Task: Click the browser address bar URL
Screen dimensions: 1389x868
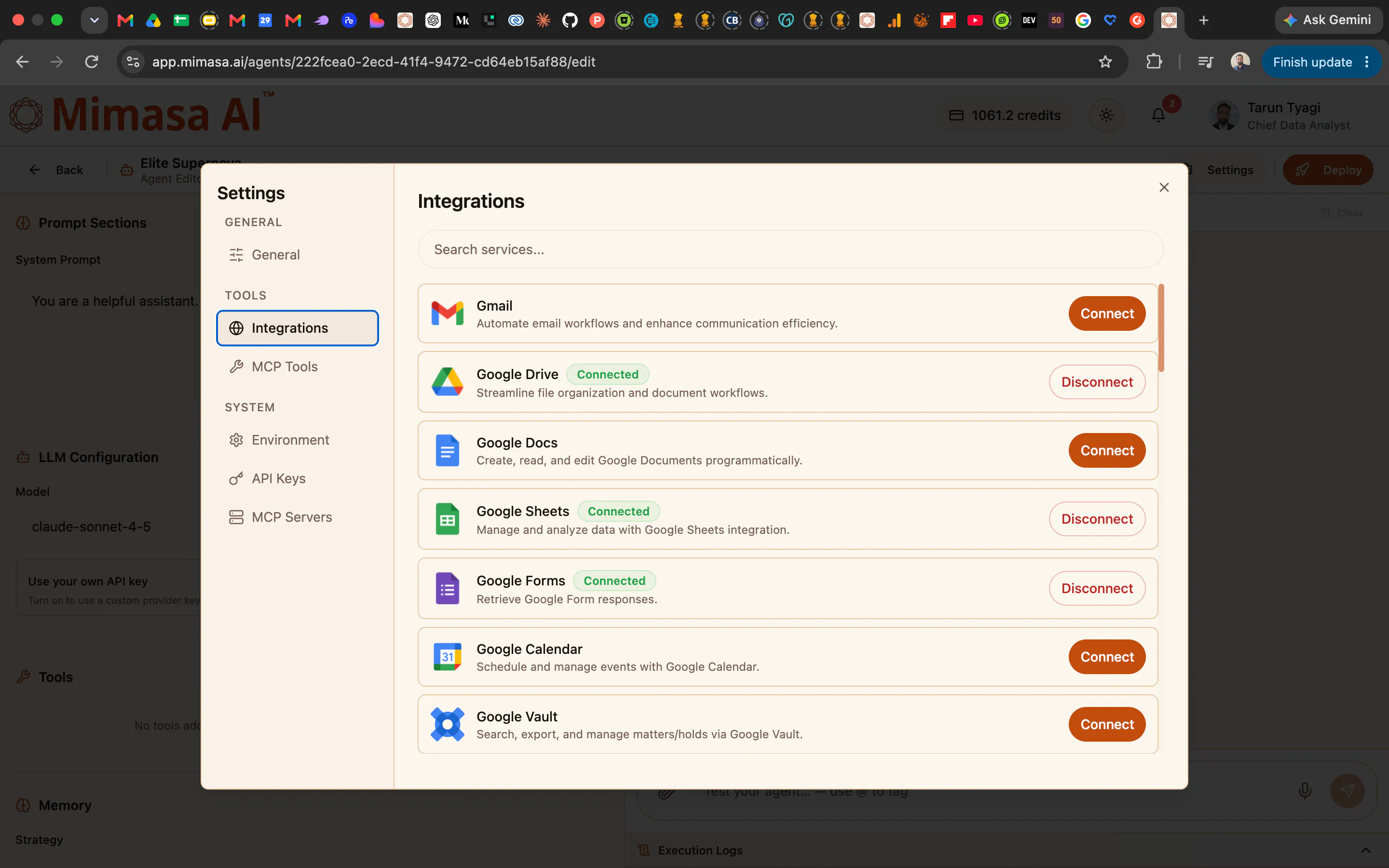Action: [x=374, y=61]
